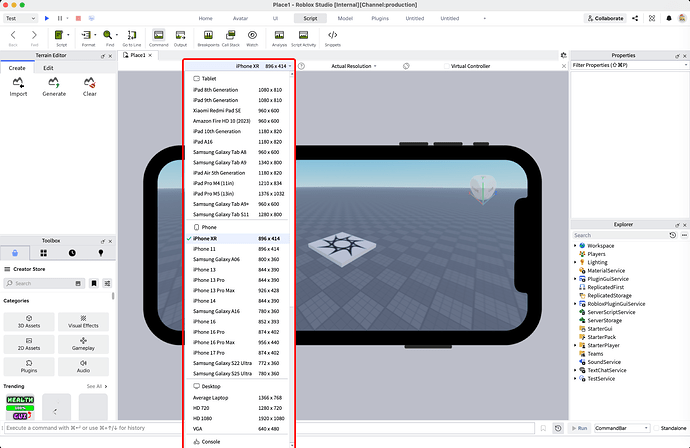Image resolution: width=690 pixels, height=448 pixels.
Task: Open the 3D Assets category
Action: pyautogui.click(x=29, y=322)
